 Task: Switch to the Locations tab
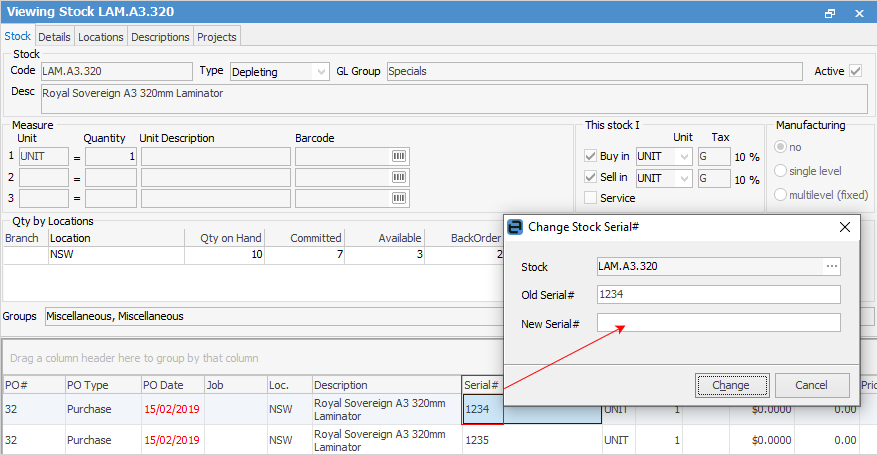pos(101,37)
